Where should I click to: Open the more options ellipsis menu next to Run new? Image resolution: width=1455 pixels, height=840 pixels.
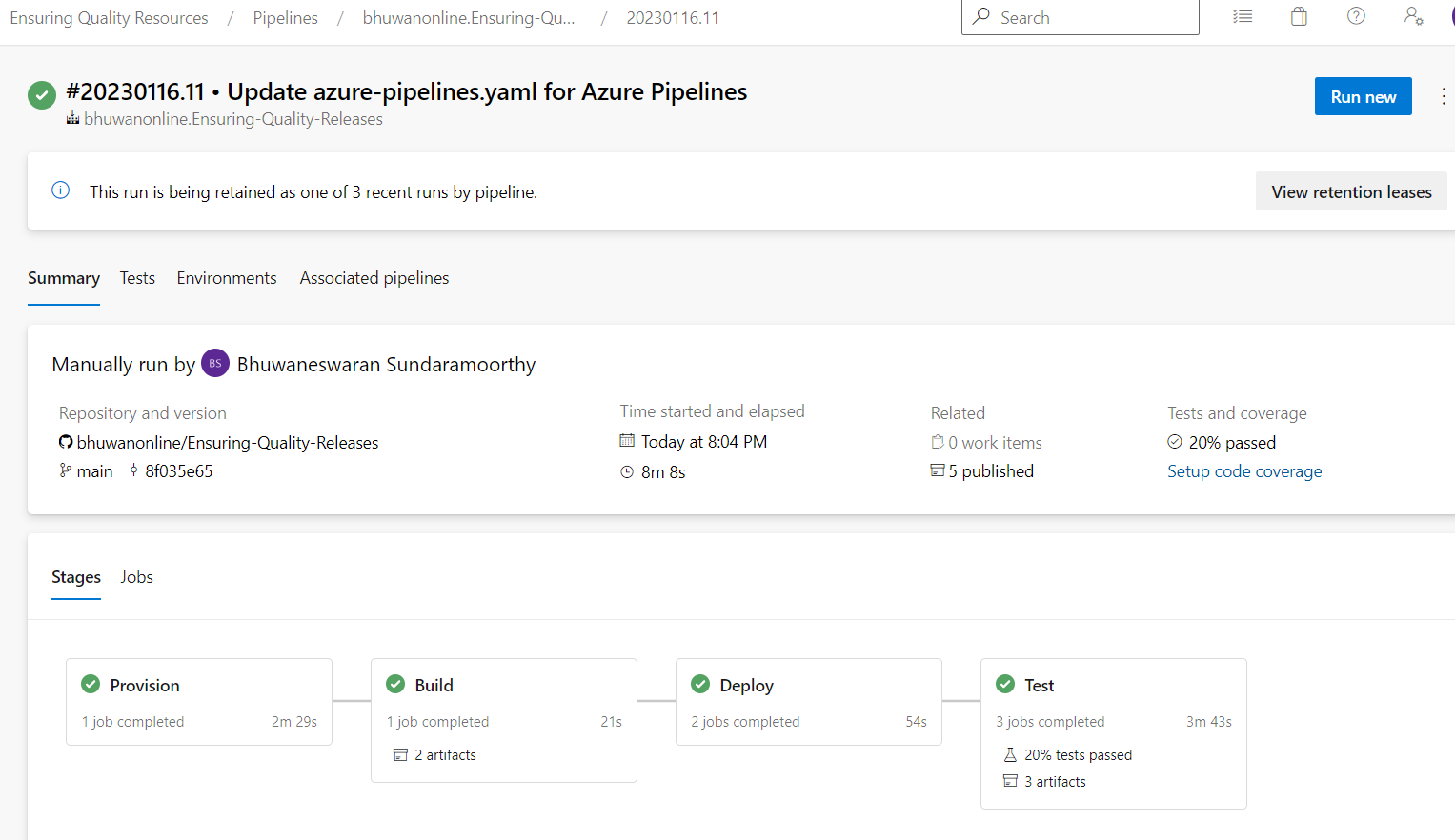click(1444, 96)
